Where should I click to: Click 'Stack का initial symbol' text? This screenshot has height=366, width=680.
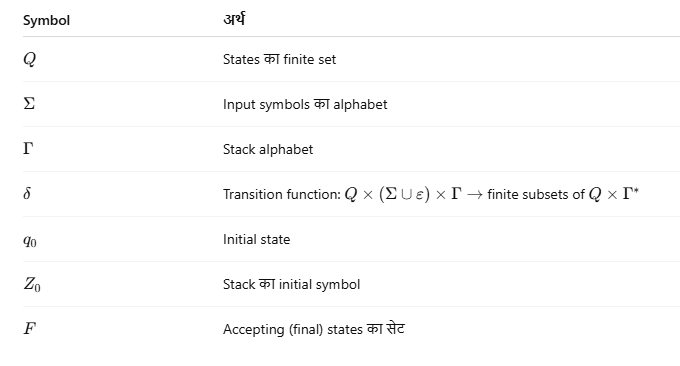point(291,284)
